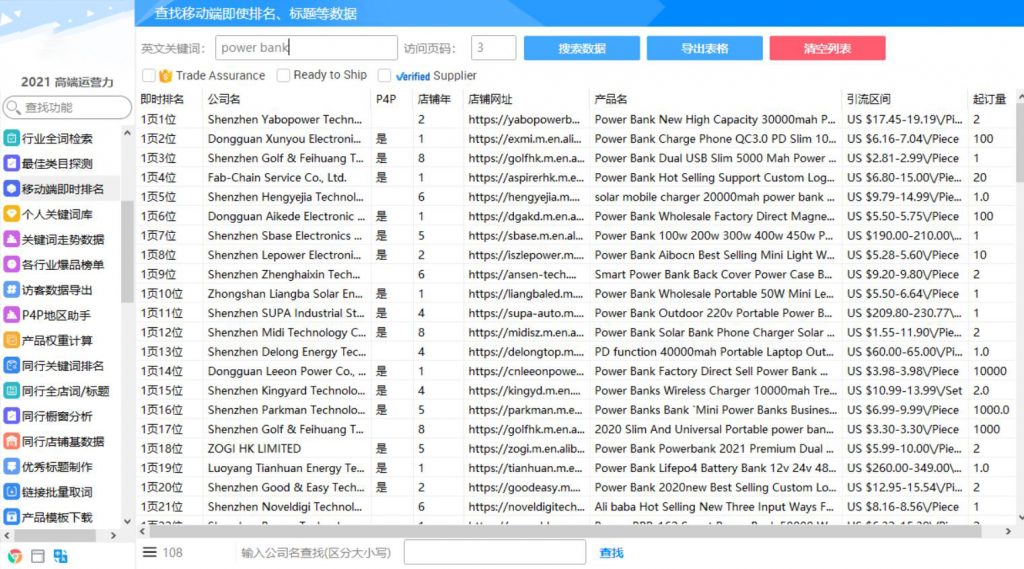Image resolution: width=1024 pixels, height=569 pixels.
Task: Click the hamburger list icon beside 108
Action: [x=150, y=553]
